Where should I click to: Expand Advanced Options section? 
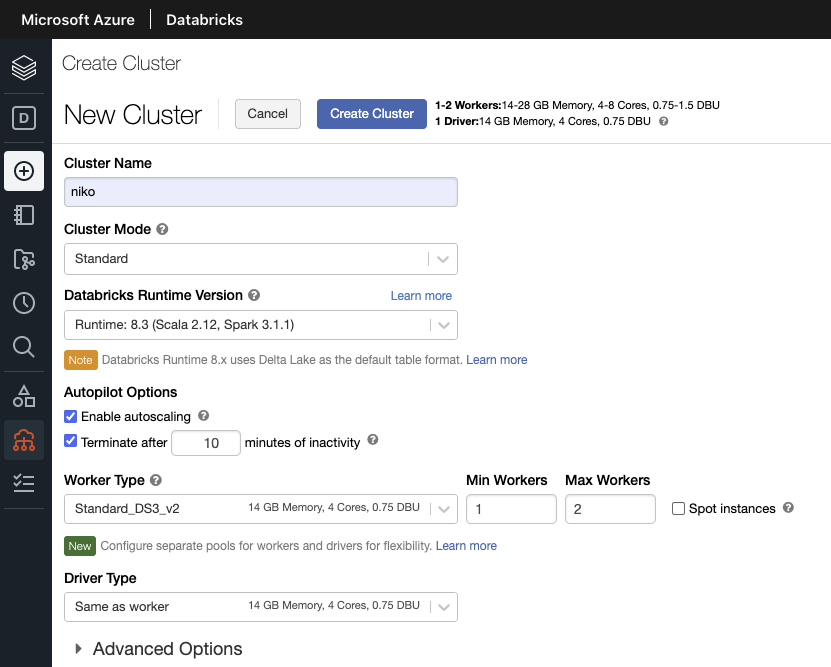tap(159, 649)
